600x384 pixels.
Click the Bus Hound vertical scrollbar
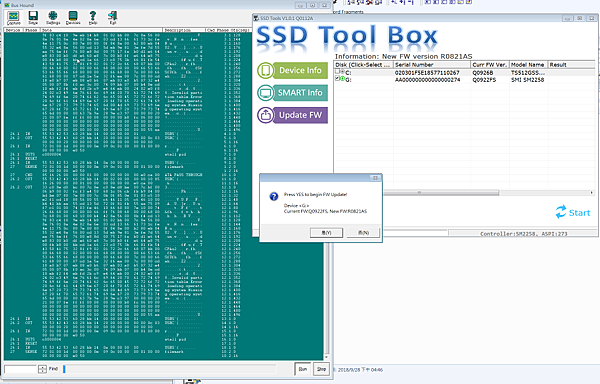pyautogui.click(x=327, y=300)
